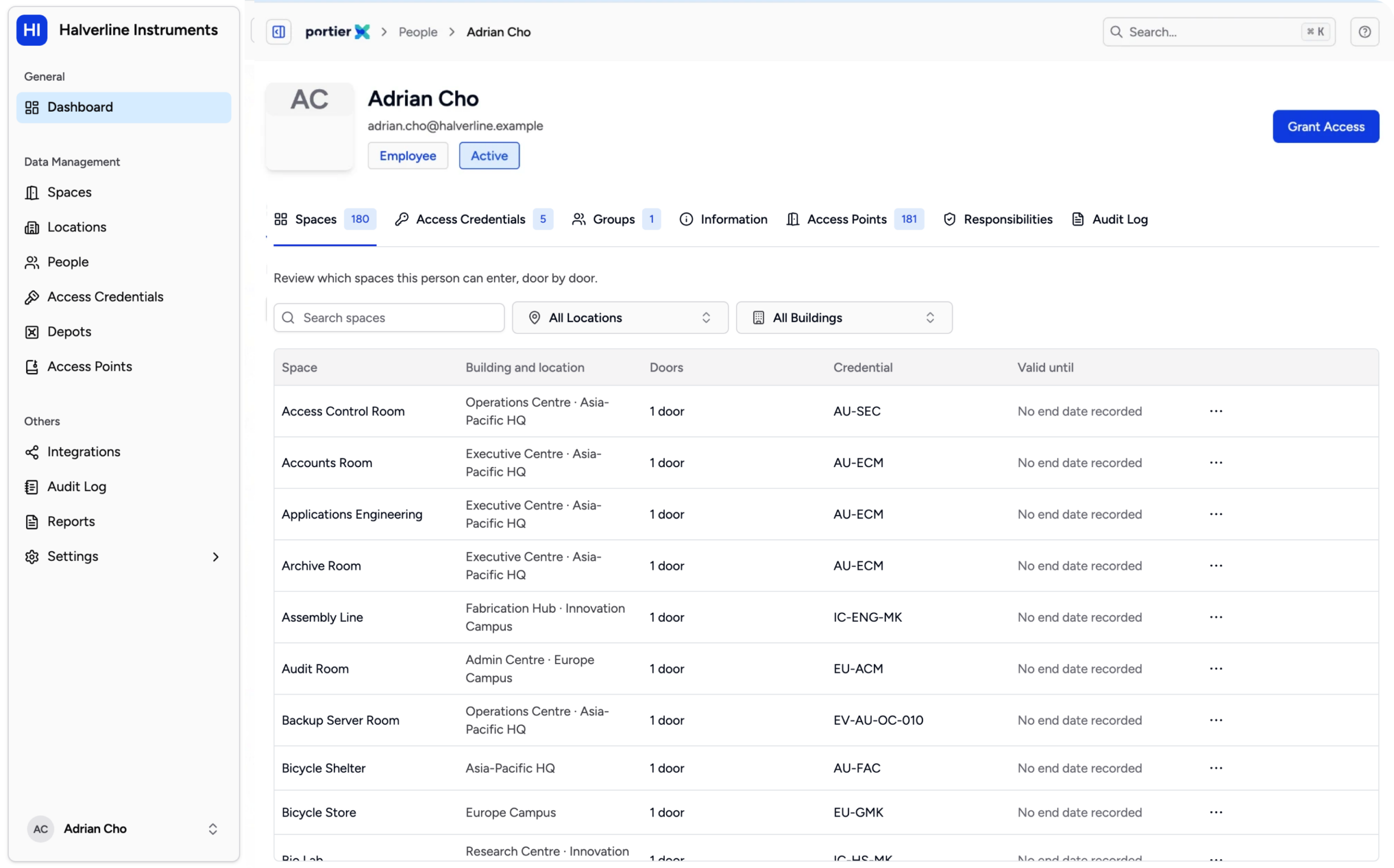1394x868 pixels.
Task: Open row menu for Archive Room
Action: point(1215,565)
